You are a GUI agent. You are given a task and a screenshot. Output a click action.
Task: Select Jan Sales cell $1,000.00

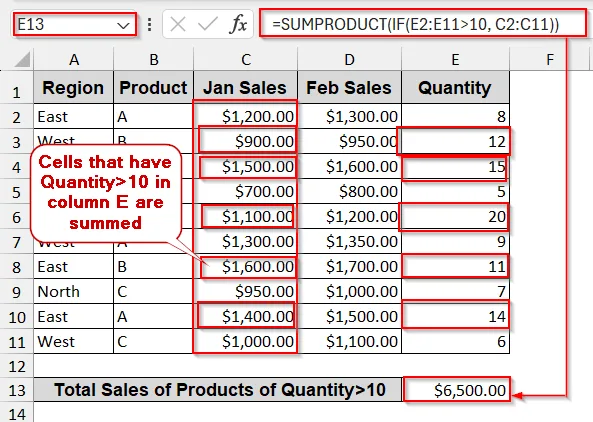(x=245, y=341)
